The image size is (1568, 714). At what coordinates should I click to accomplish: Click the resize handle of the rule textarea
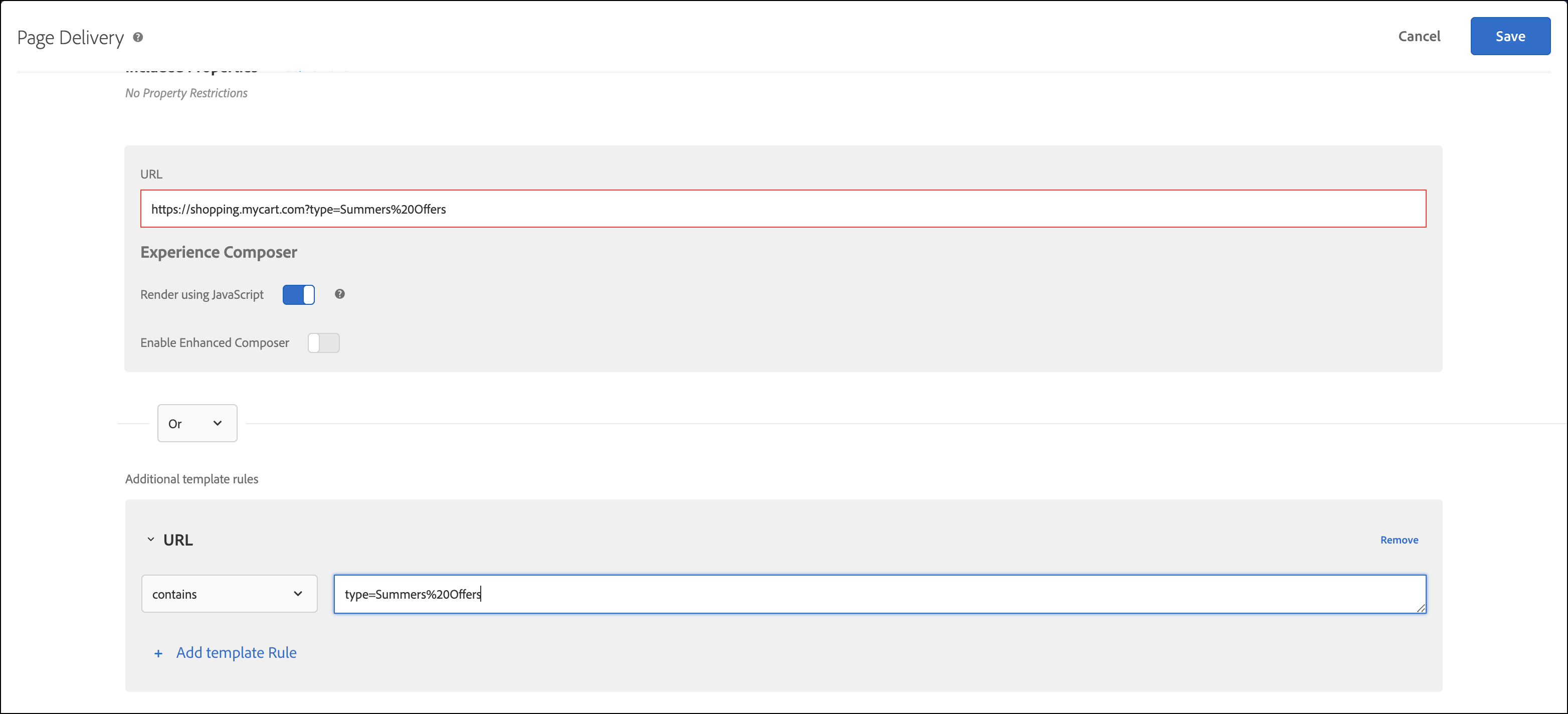(1421, 608)
